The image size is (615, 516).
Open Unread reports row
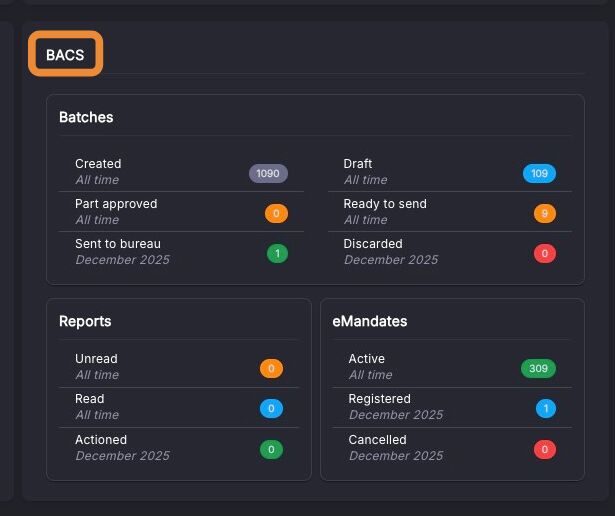[x=179, y=367]
